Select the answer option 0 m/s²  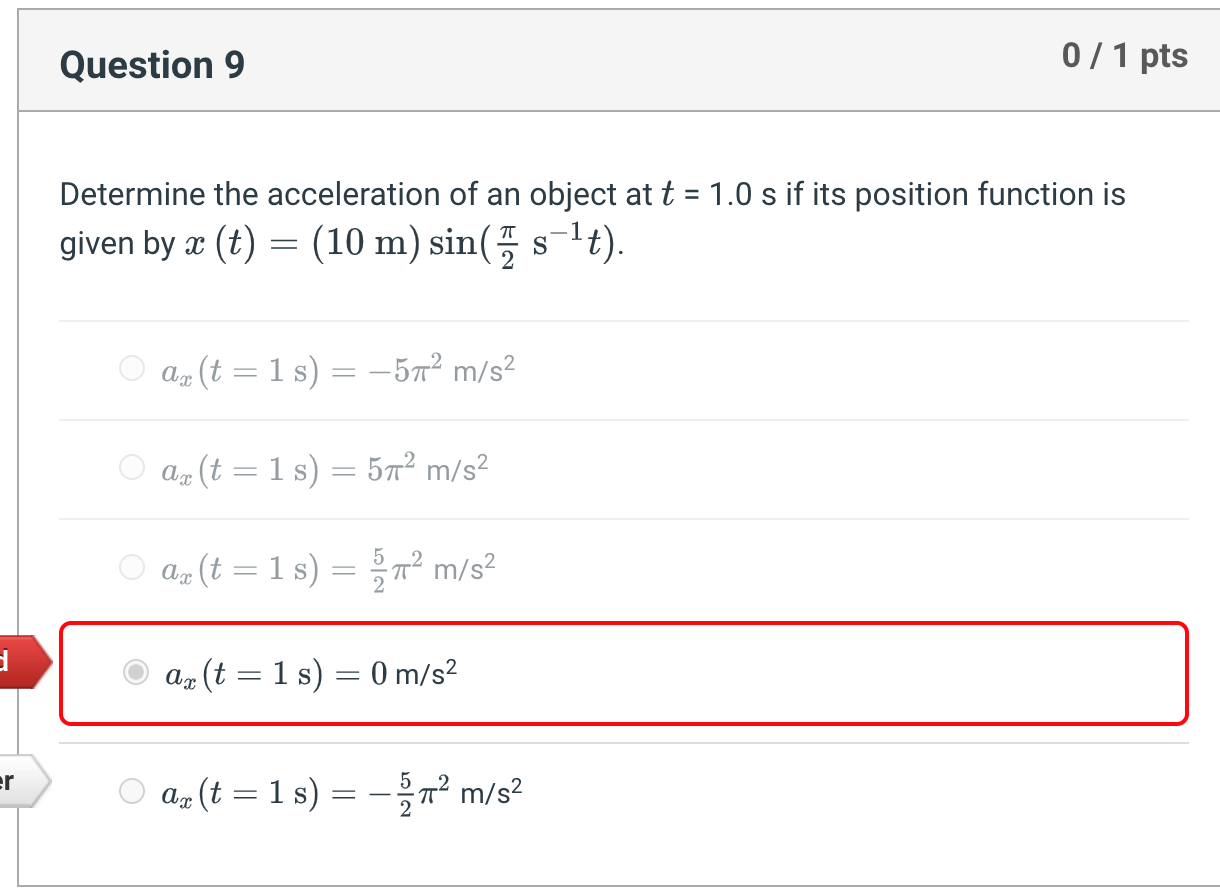[x=134, y=674]
